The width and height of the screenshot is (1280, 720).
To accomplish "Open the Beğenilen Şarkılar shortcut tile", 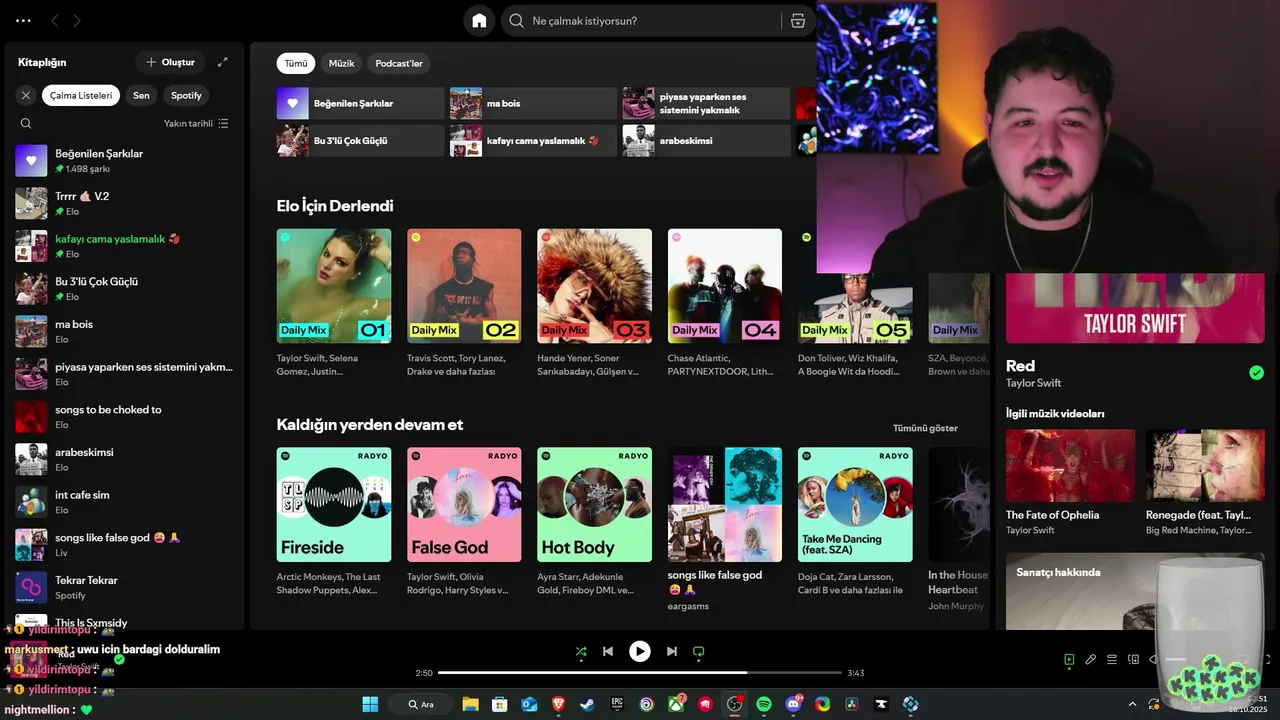I will (x=360, y=103).
